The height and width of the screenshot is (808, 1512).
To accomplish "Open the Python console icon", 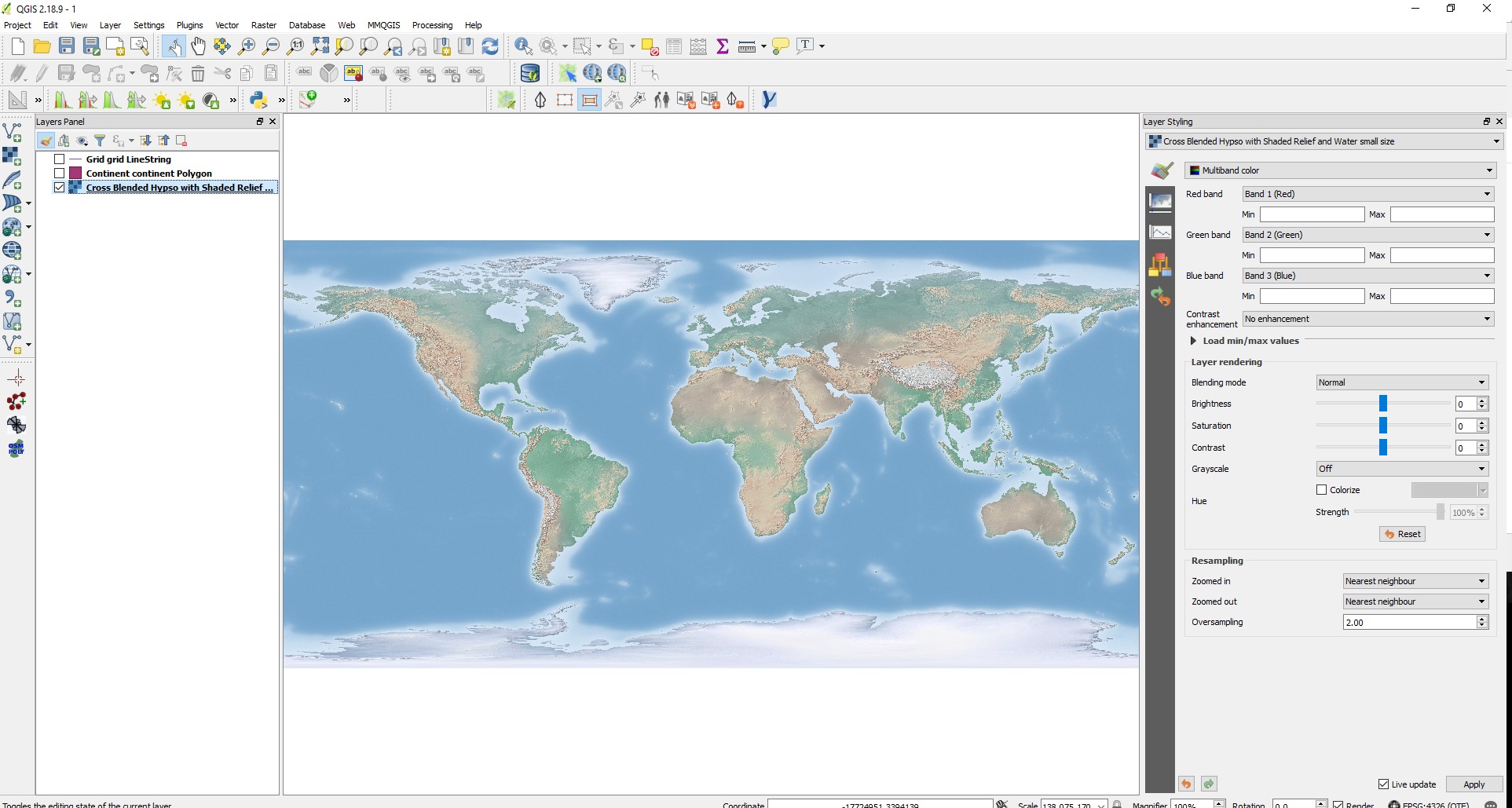I will point(258,100).
